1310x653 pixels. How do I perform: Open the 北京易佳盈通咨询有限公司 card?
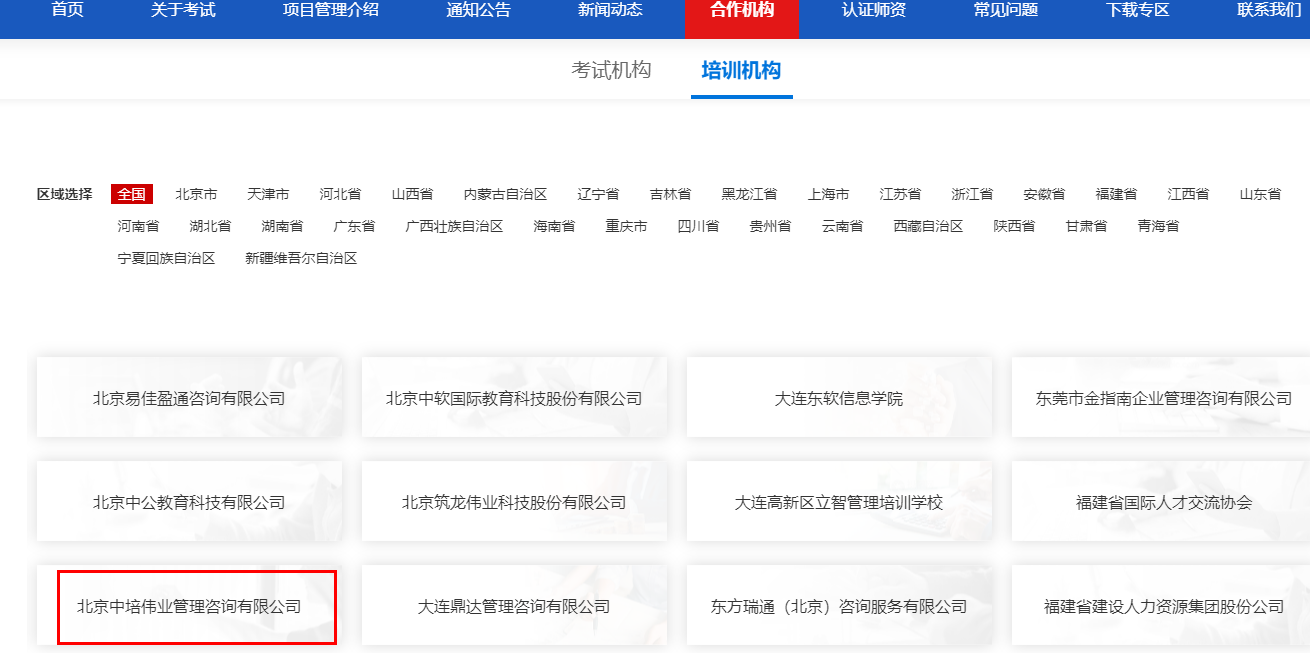(189, 397)
